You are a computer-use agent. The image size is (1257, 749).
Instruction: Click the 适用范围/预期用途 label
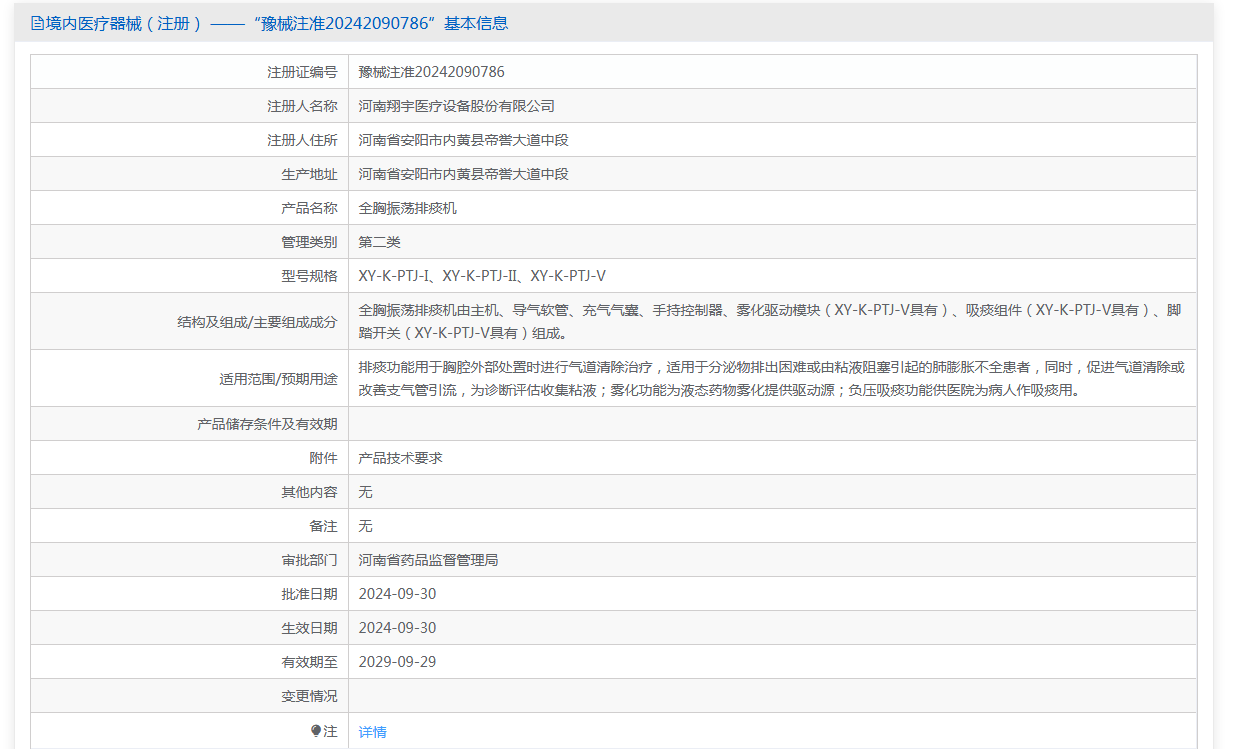(x=278, y=379)
